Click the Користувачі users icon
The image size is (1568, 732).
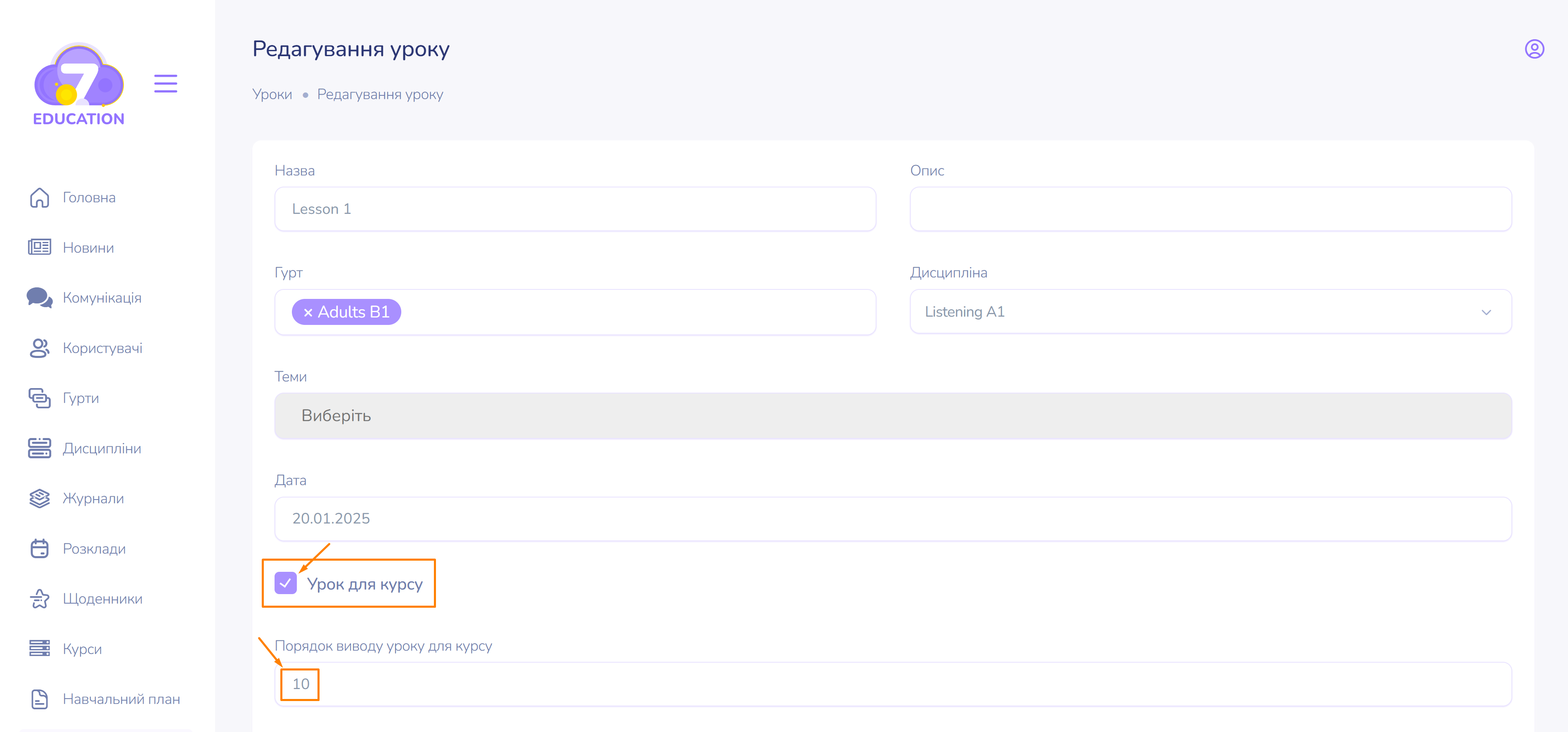[x=40, y=348]
